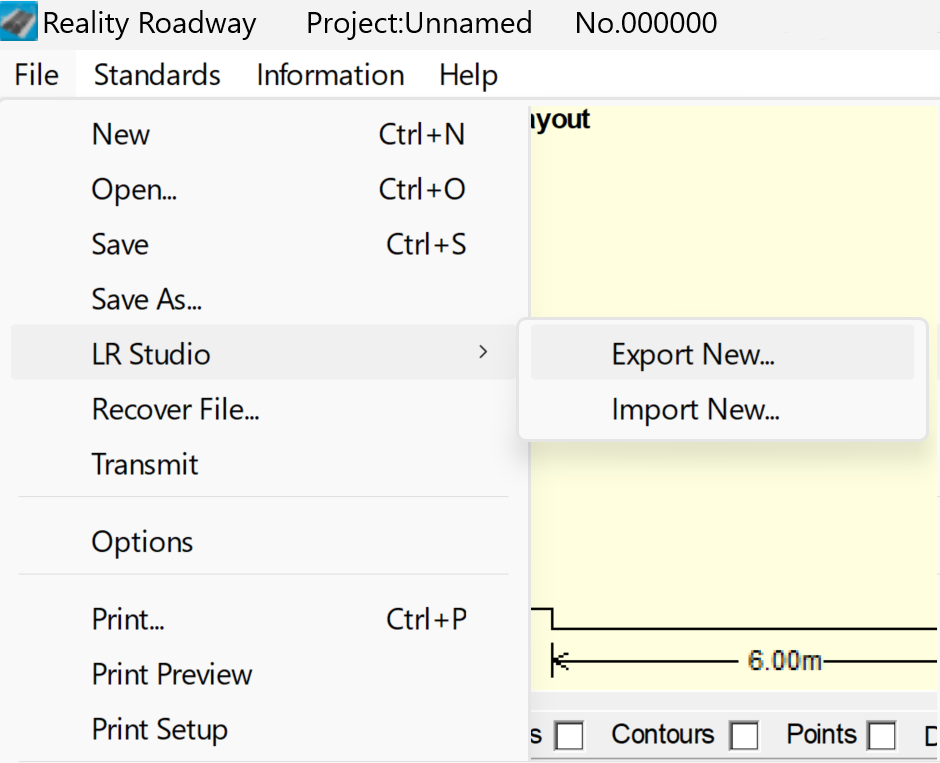This screenshot has height=763, width=940.
Task: Select Recover File... option
Action: coord(176,409)
